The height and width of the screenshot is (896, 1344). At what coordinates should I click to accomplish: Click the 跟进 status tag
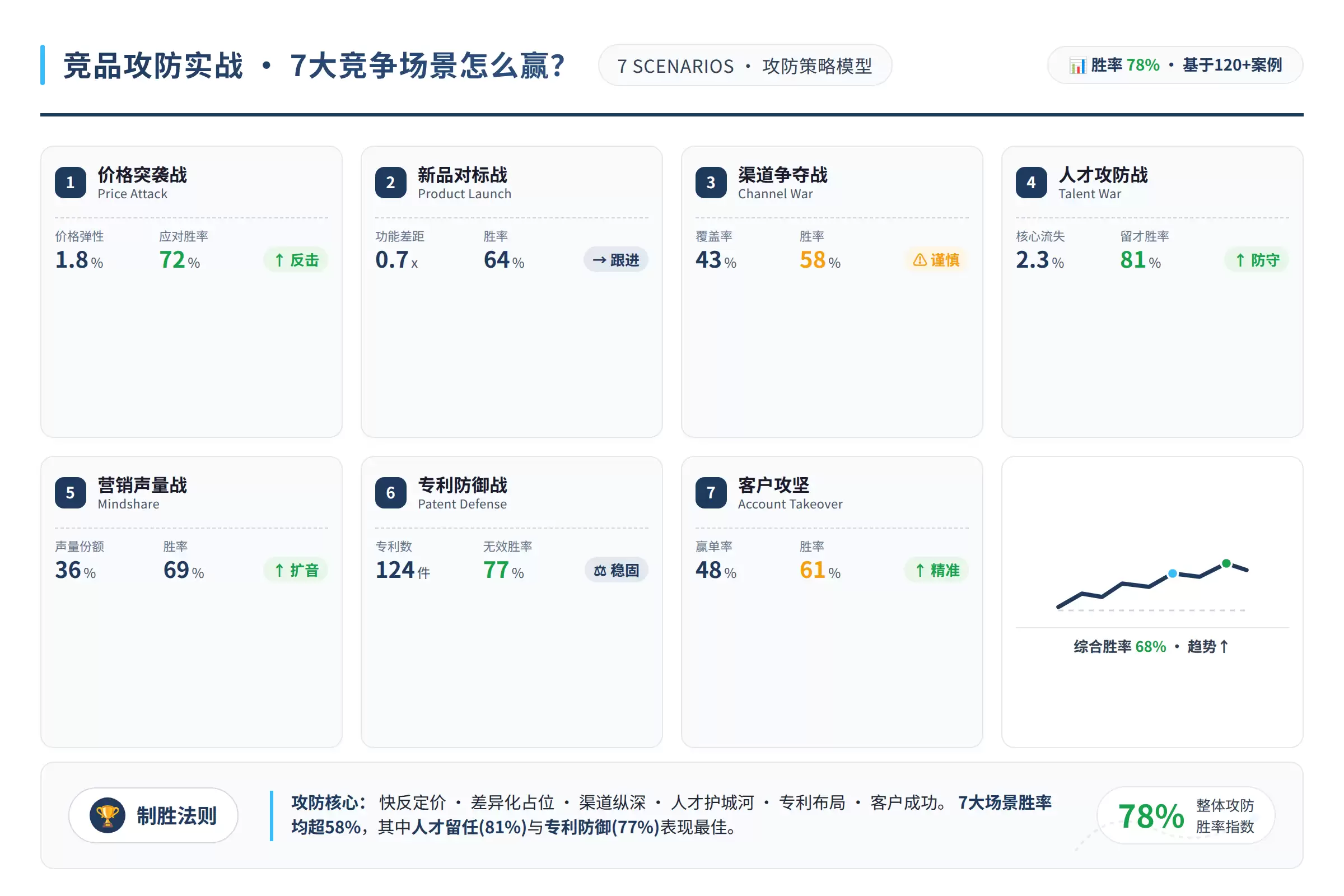616,260
